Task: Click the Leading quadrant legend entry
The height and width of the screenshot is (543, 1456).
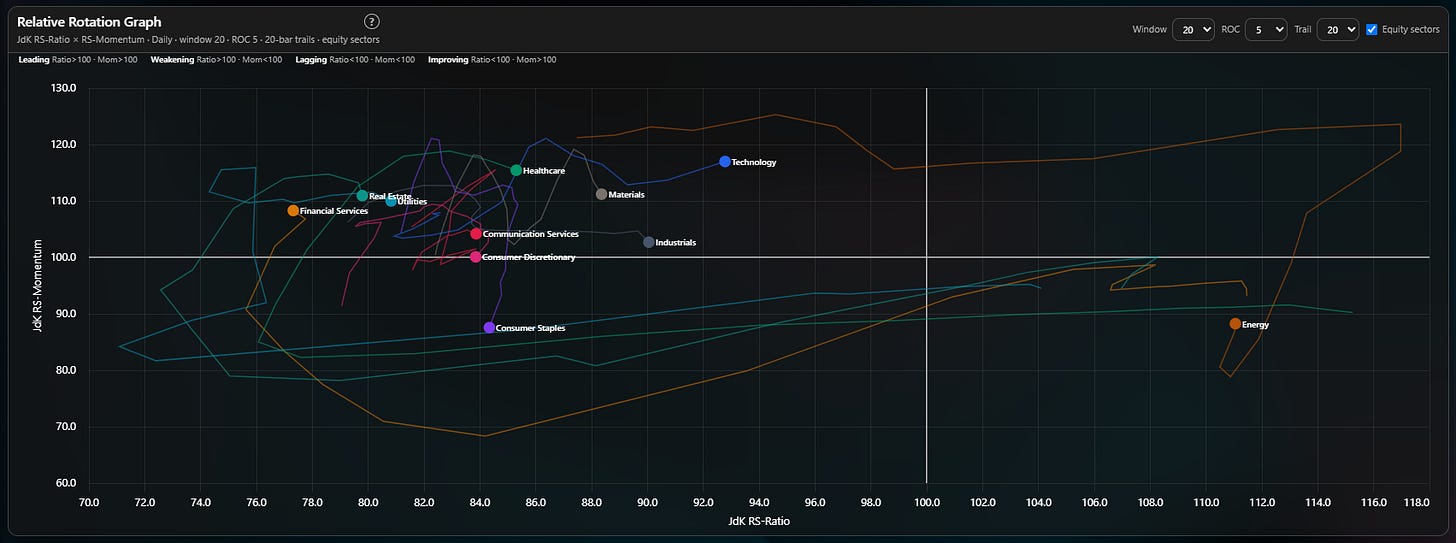Action: tap(80, 60)
